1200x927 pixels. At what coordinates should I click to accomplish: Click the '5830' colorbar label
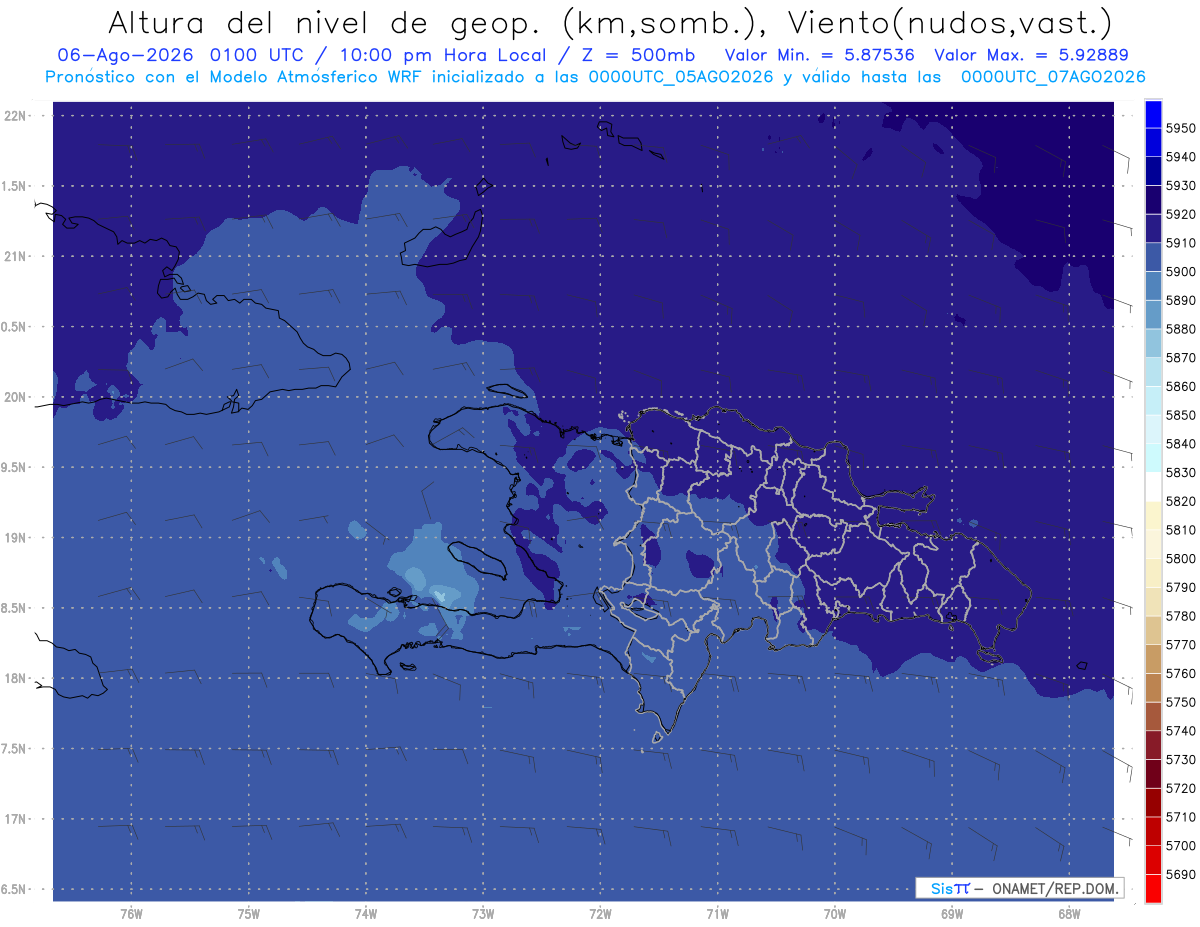(1180, 473)
